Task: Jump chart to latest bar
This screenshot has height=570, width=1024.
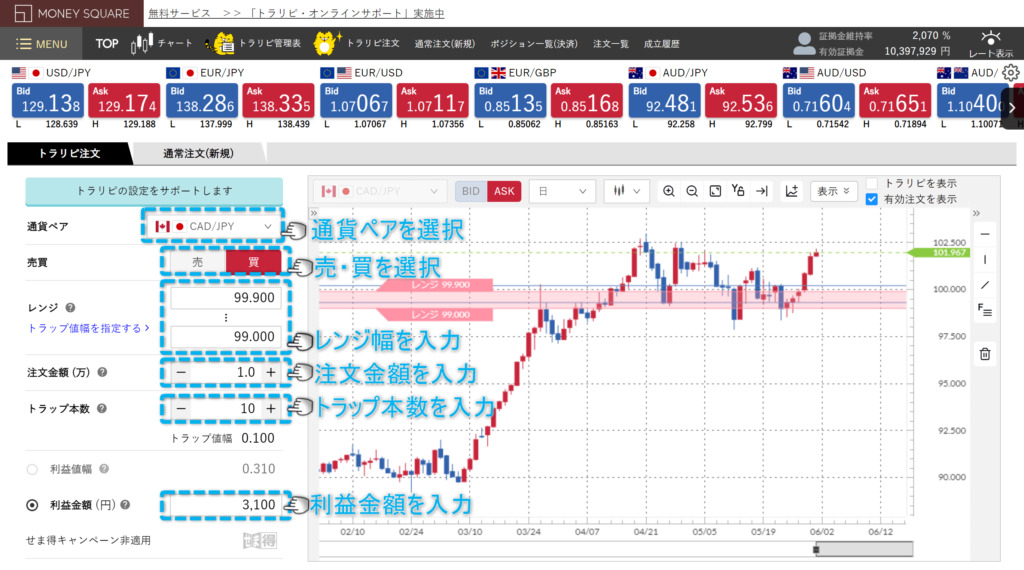Action: coord(761,191)
